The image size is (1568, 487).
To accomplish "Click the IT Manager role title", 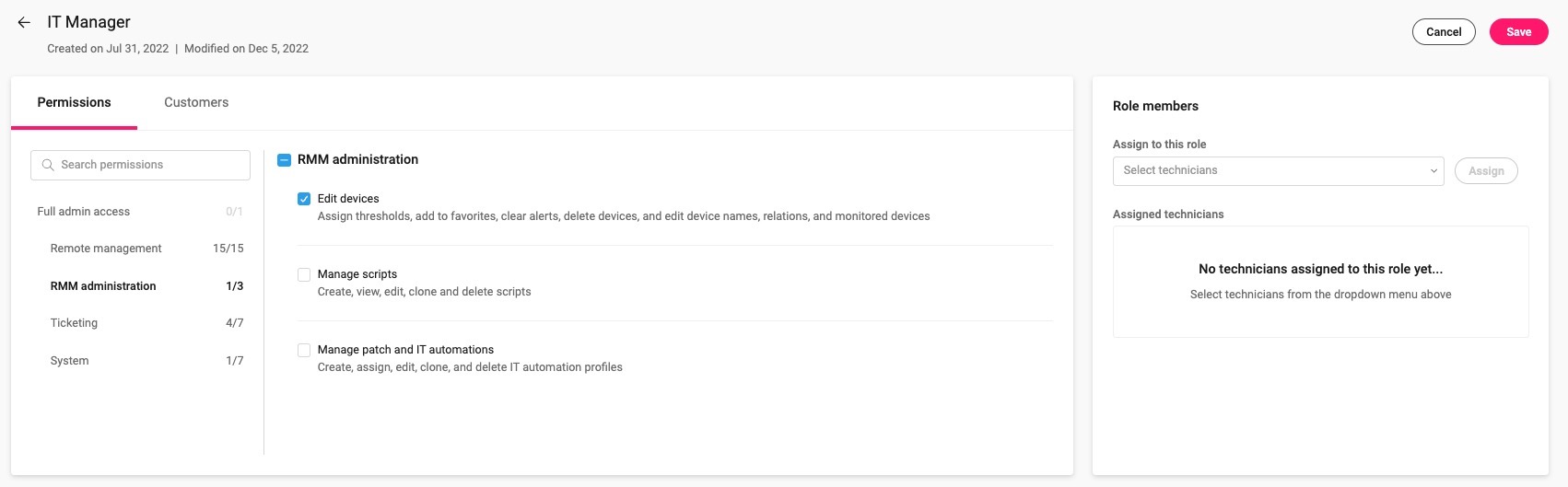I will [88, 22].
